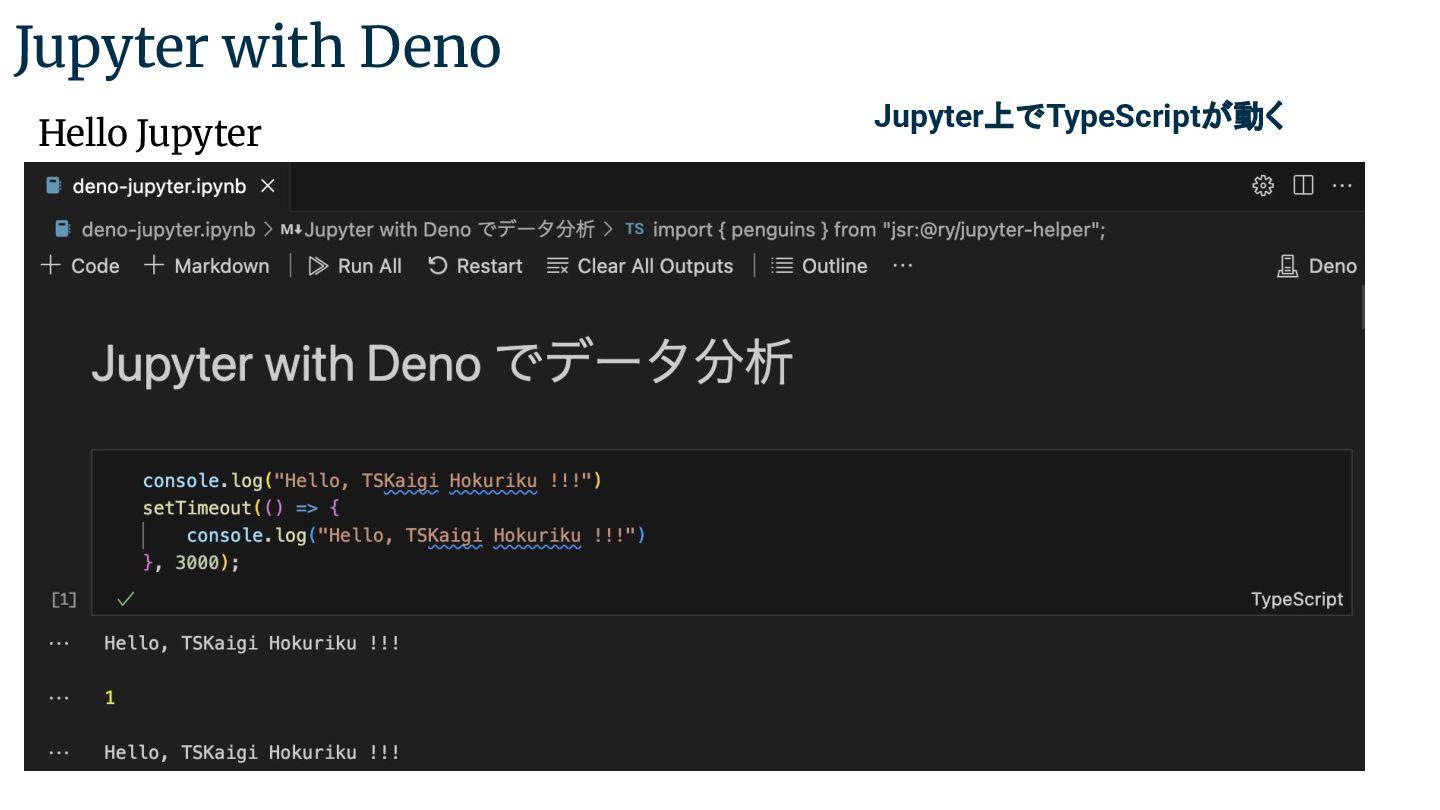Open the editor more actions ellipsis
Screen dimensions: 1440x810
(x=1342, y=186)
